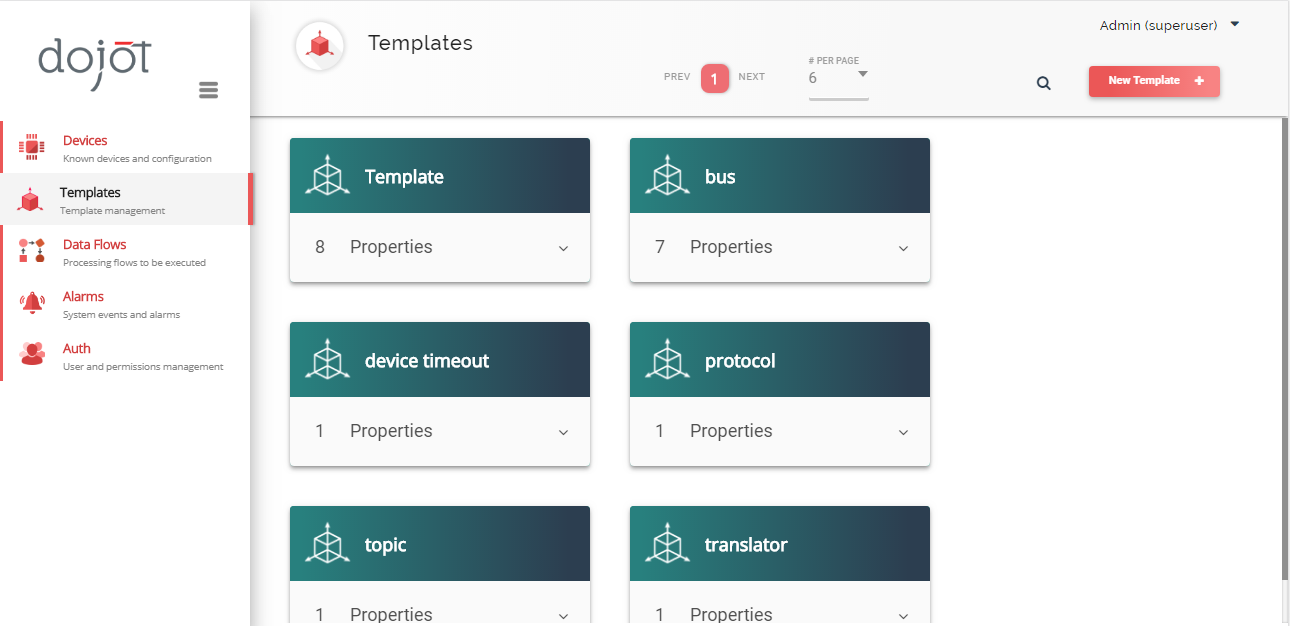The image size is (1290, 626).
Task: Click the hamburger menu below the dojot logo
Action: point(208,89)
